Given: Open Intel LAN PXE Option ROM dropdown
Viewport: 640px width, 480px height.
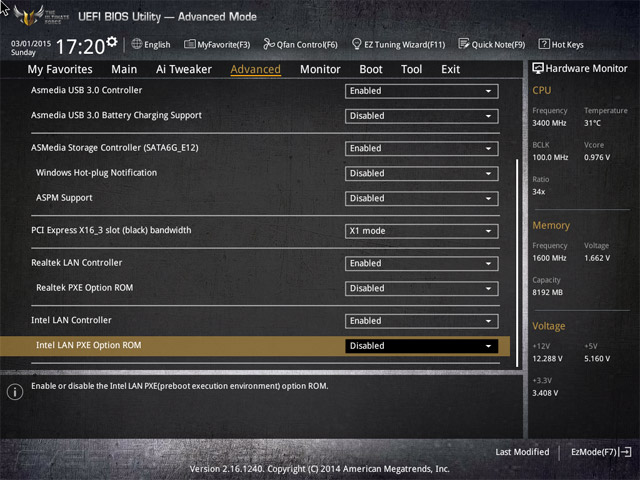Looking at the screenshot, I should click(x=422, y=346).
